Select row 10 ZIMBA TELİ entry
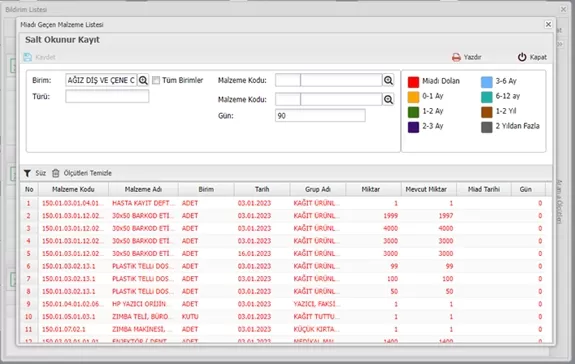The width and height of the screenshot is (575, 364). [283, 317]
